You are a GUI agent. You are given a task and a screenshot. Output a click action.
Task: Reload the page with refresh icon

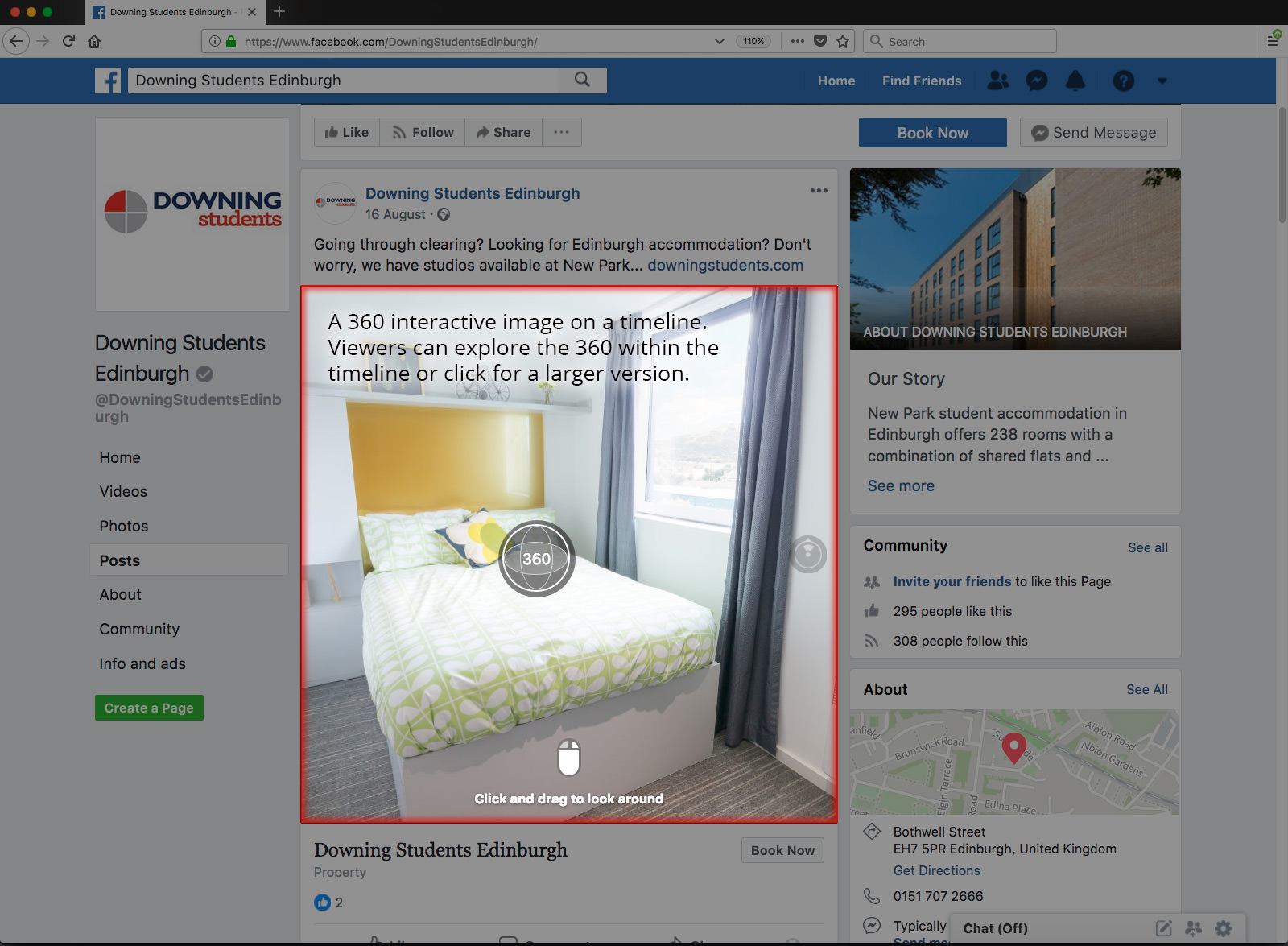pos(68,41)
